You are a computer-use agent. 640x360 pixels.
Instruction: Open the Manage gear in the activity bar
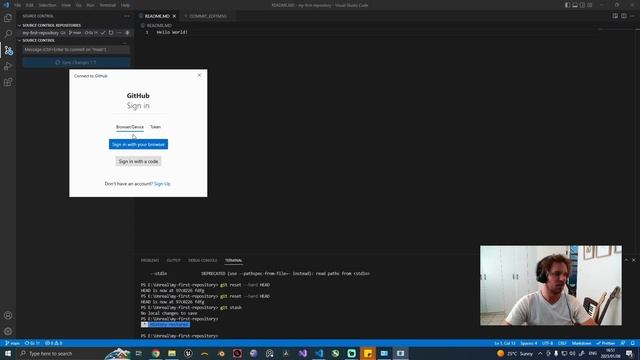tap(8, 331)
